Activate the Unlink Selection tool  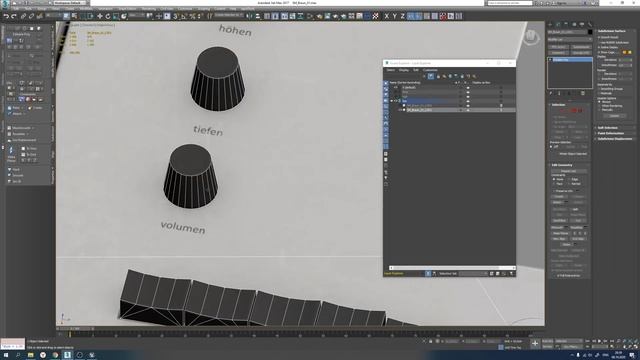tap(31, 16)
